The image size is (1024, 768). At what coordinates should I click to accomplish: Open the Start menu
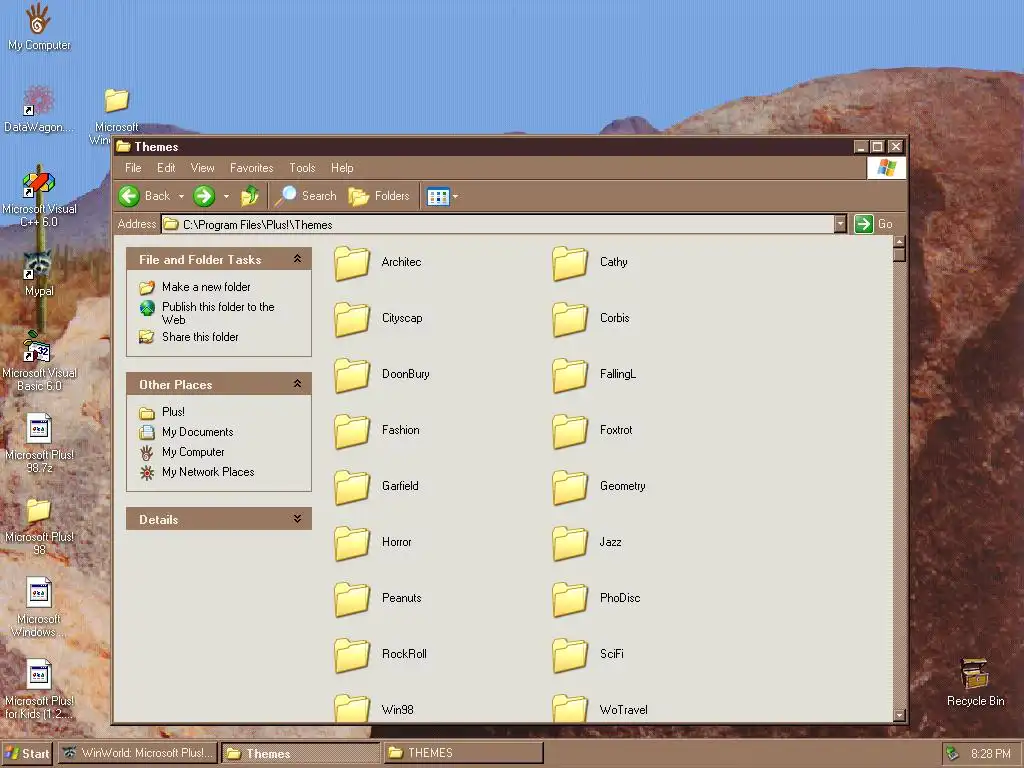(27, 753)
